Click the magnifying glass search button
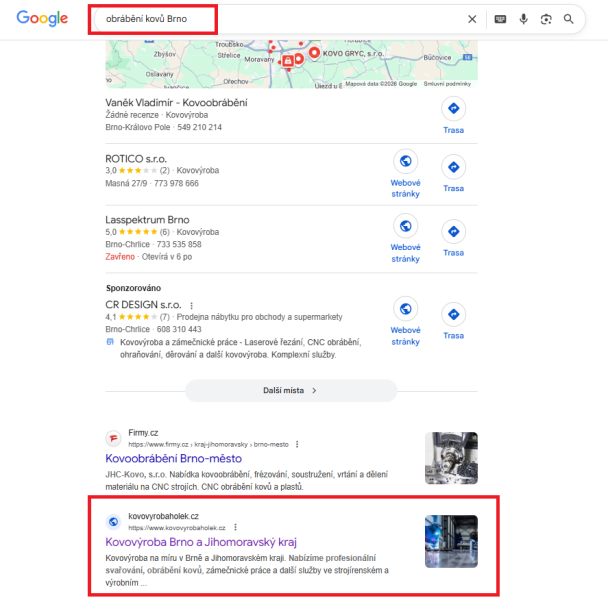 click(x=568, y=19)
